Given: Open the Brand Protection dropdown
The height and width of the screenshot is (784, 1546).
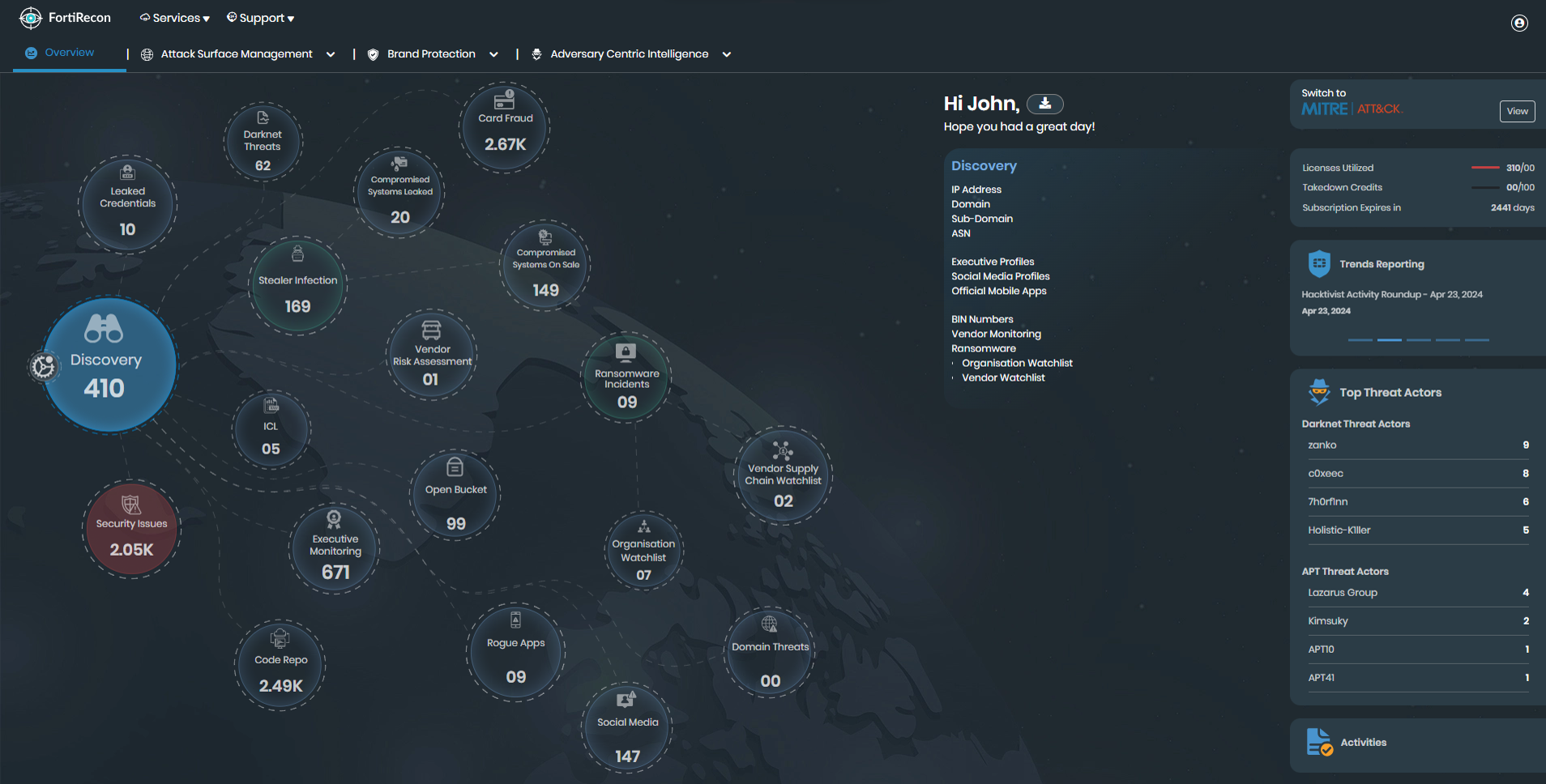Looking at the screenshot, I should click(x=494, y=53).
